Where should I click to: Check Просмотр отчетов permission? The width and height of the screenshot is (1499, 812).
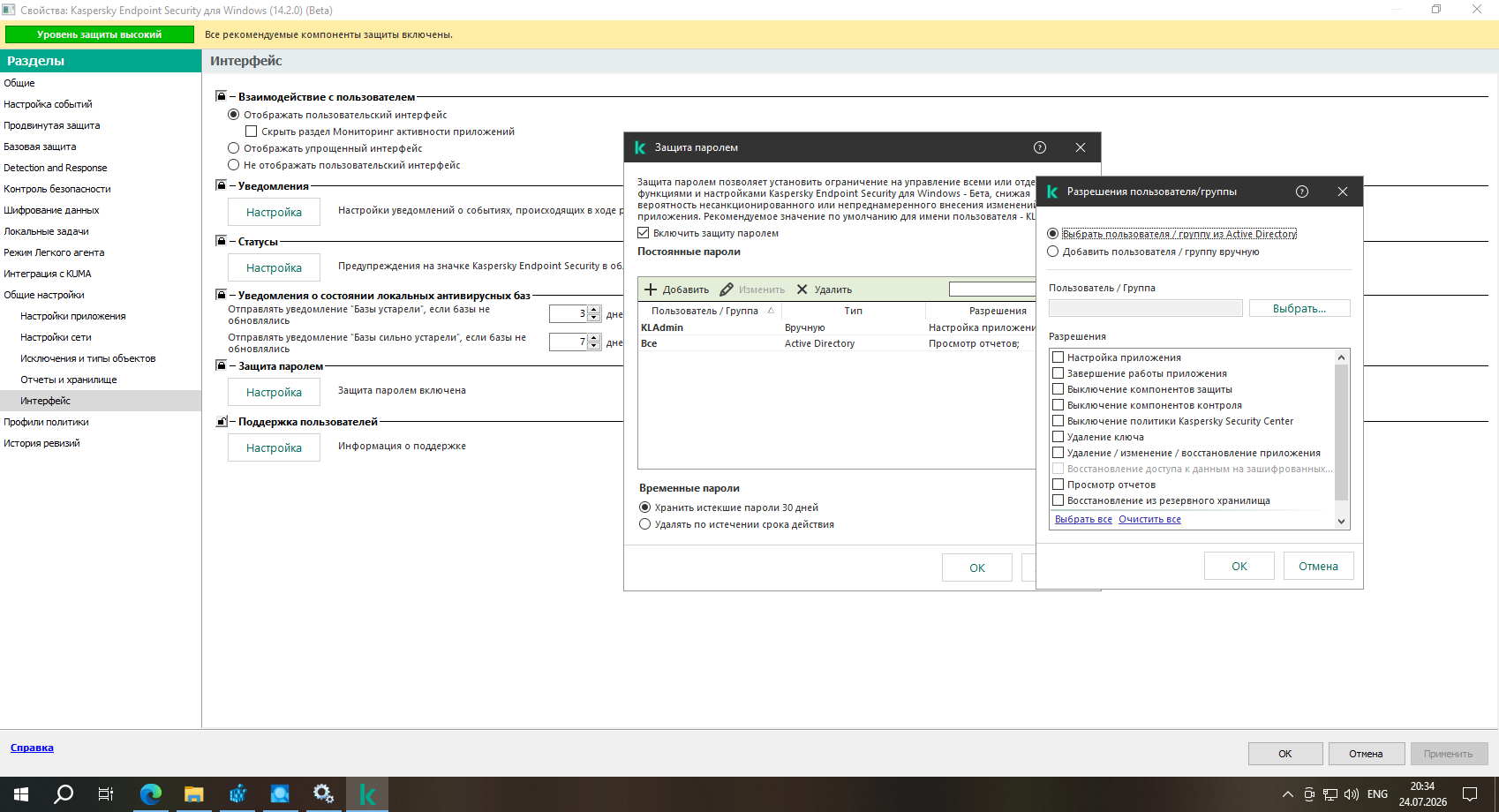[x=1058, y=485]
